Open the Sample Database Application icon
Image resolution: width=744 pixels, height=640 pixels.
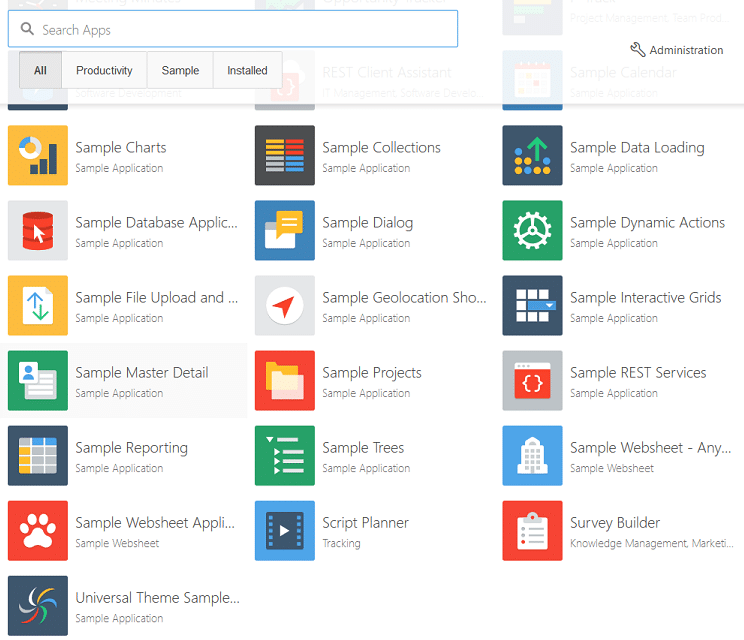(38, 230)
